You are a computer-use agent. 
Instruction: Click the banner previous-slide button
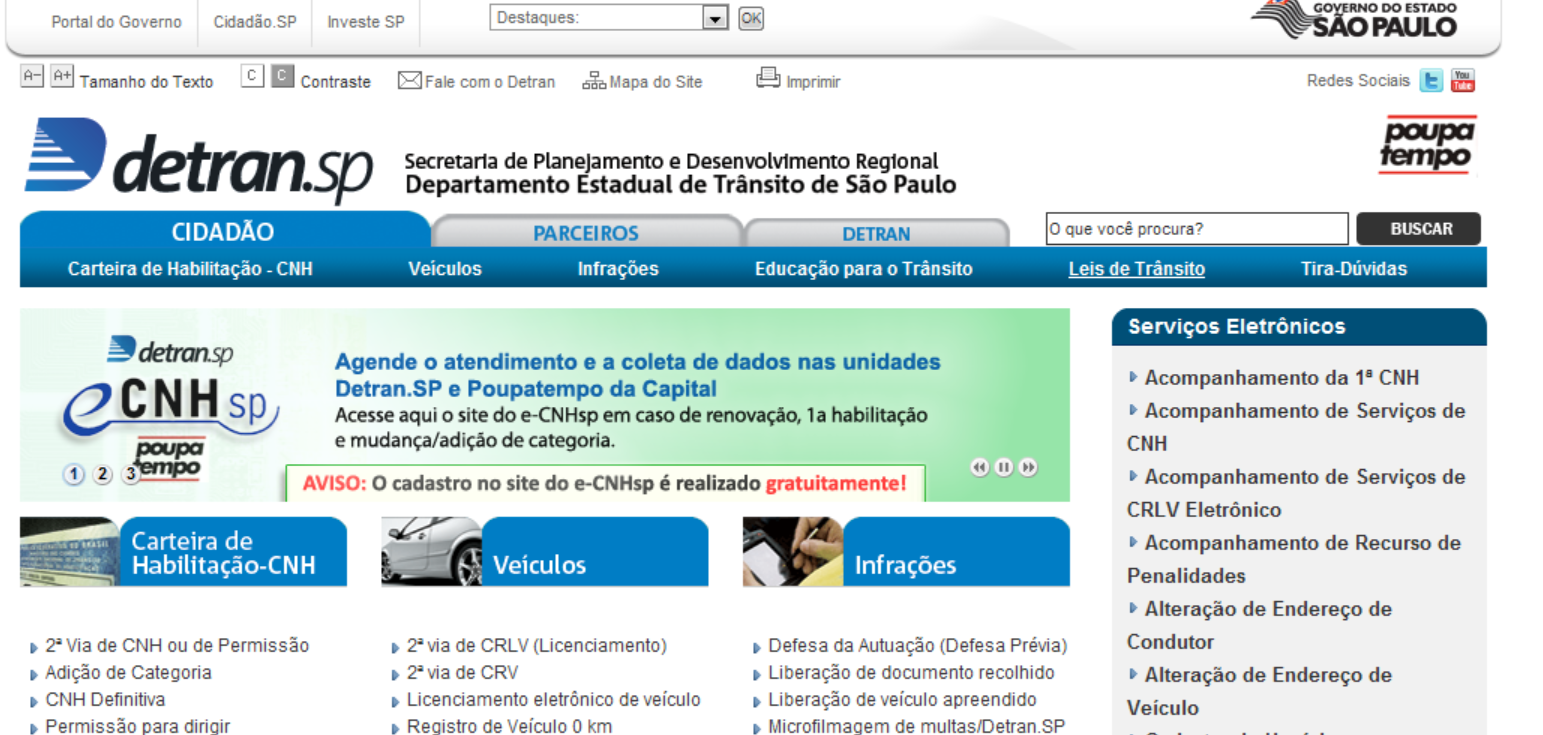click(980, 467)
